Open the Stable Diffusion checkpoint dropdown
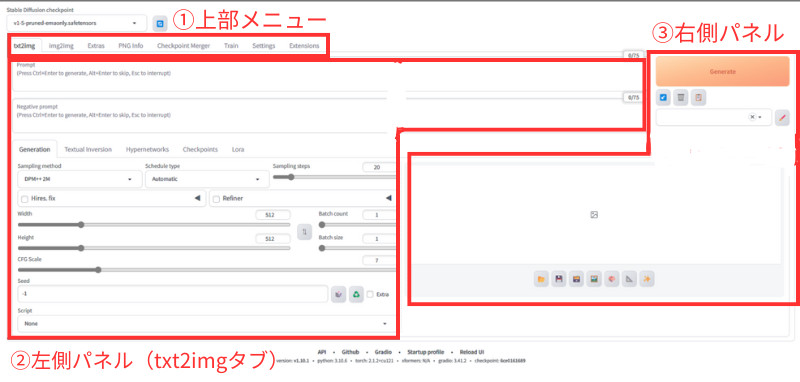This screenshot has height=382, width=800. coord(77,23)
